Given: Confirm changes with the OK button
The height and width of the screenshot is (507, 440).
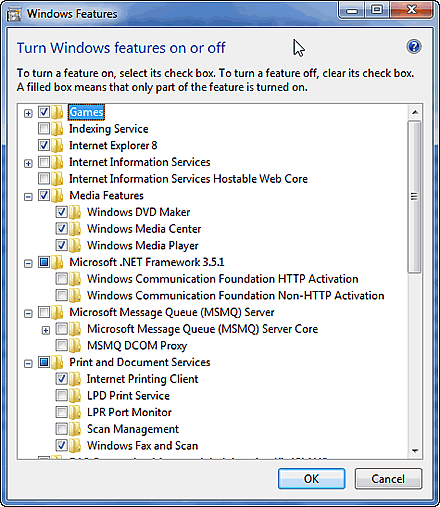Looking at the screenshot, I should pyautogui.click(x=311, y=479).
